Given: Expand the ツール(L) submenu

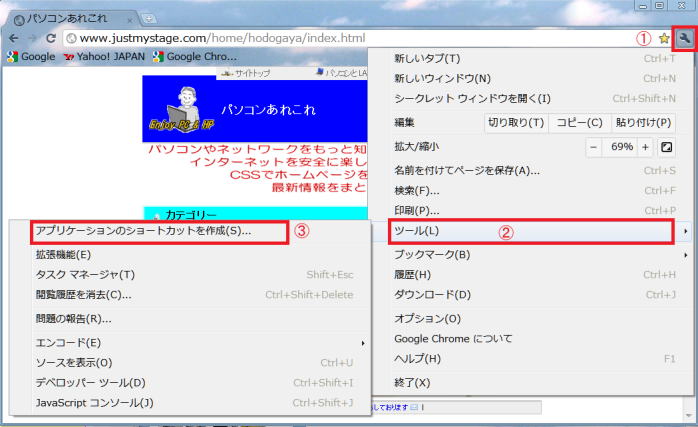Looking at the screenshot, I should coord(530,231).
